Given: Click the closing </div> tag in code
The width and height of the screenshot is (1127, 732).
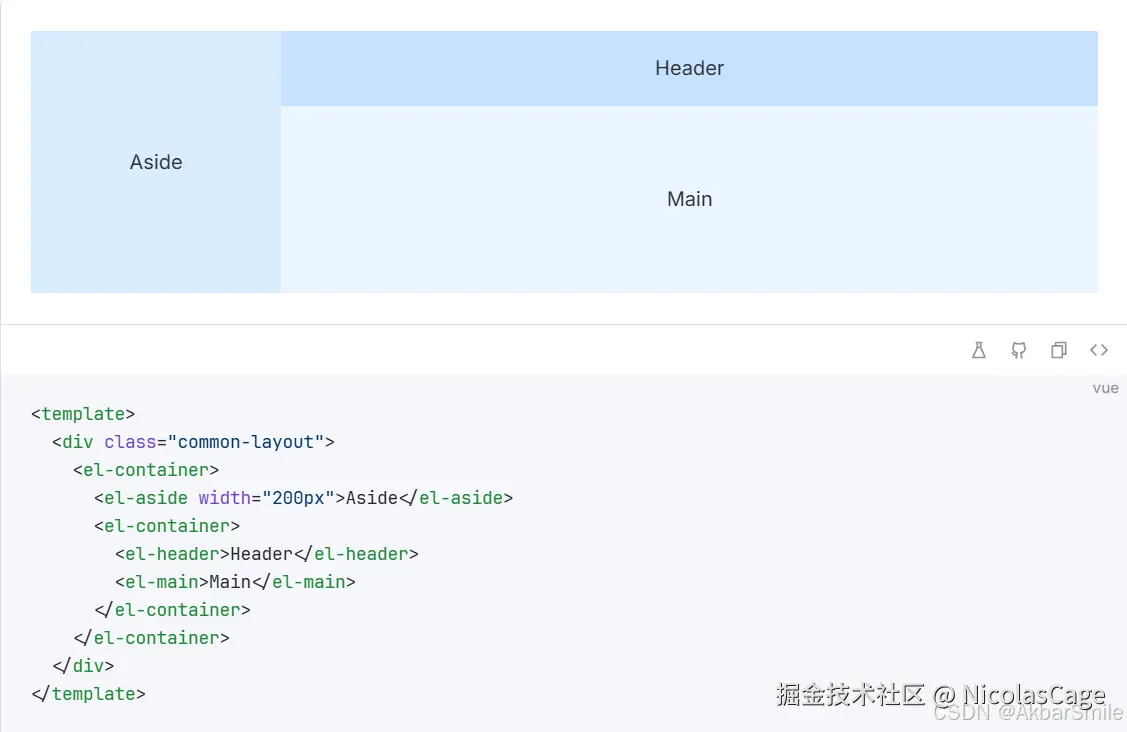Looking at the screenshot, I should (83, 666).
